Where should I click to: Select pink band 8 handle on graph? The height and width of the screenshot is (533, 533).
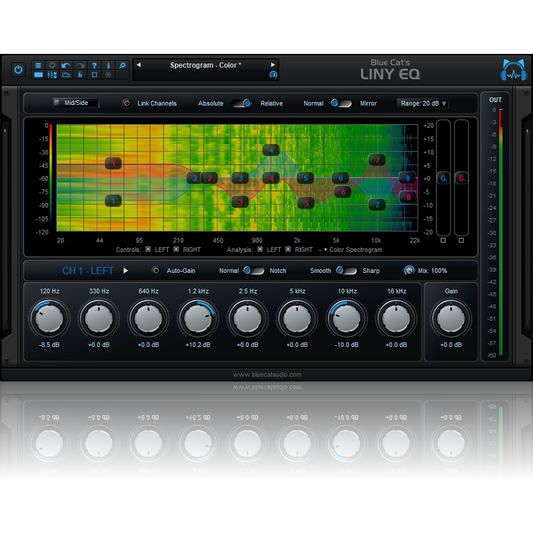(x=408, y=197)
